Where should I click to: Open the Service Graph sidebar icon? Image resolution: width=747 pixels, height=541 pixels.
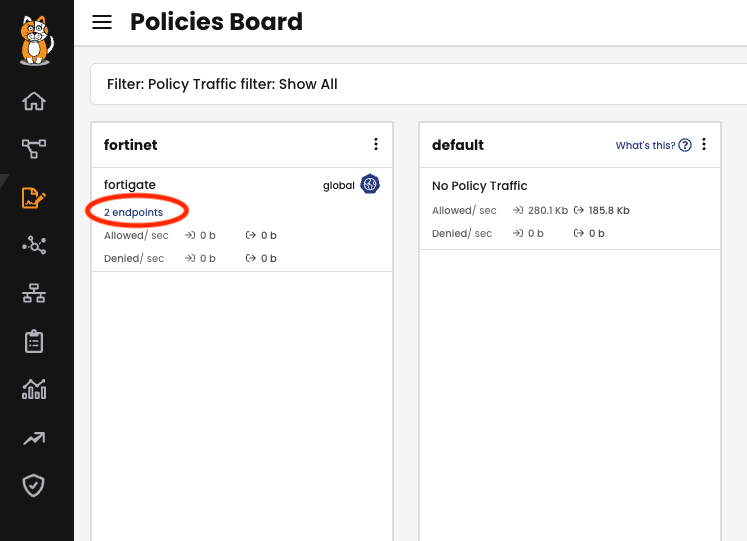point(34,149)
